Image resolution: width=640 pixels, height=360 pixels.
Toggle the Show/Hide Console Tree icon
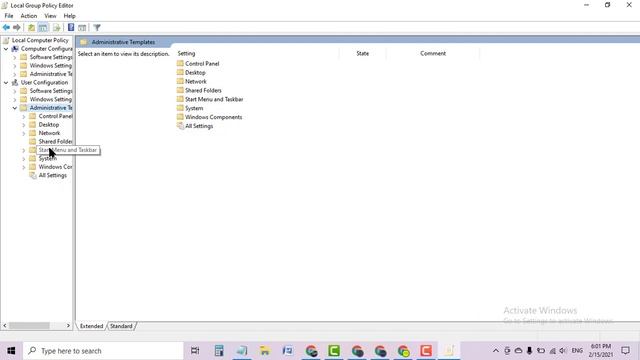43,28
